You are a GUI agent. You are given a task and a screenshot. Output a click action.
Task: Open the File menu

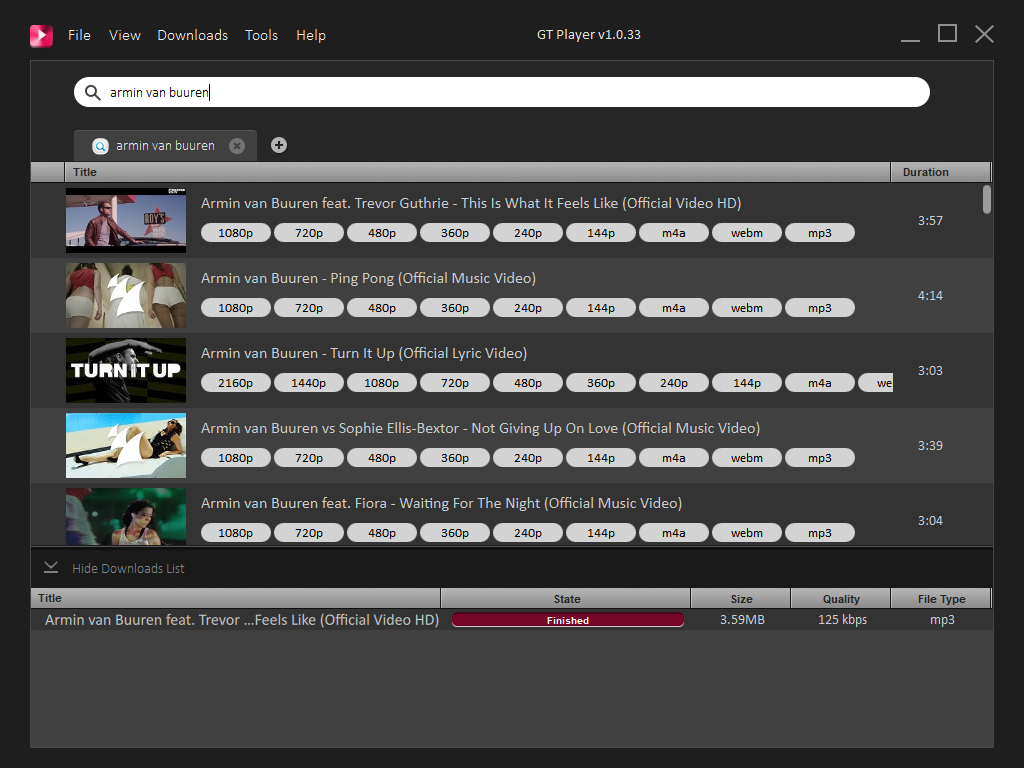(x=79, y=35)
